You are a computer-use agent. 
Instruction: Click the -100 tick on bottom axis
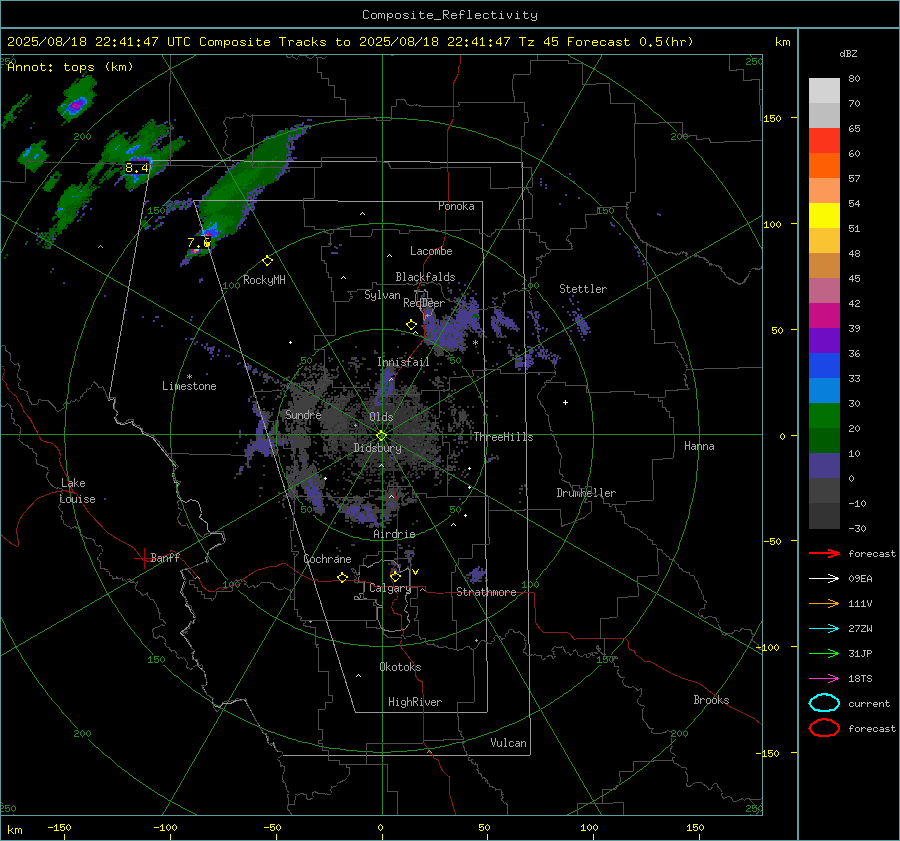[165, 828]
